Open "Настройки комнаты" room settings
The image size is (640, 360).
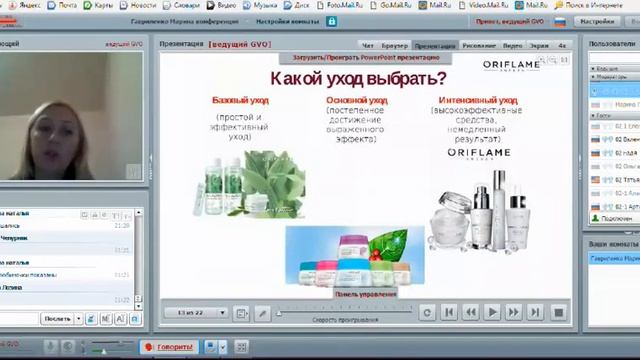pyautogui.click(x=287, y=21)
